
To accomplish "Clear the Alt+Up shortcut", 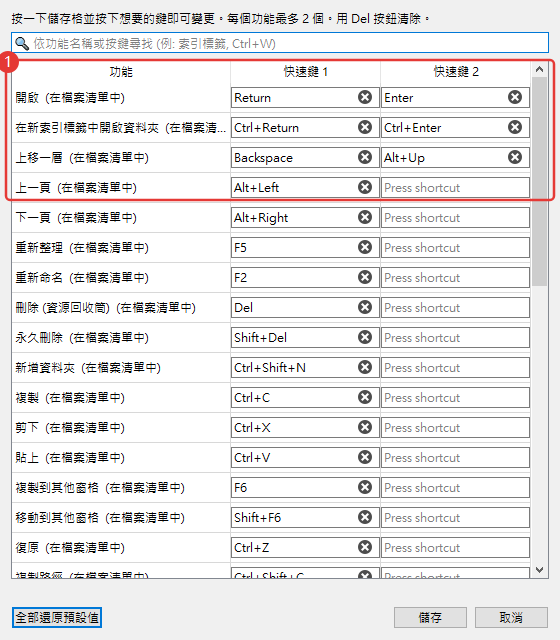I will point(515,157).
